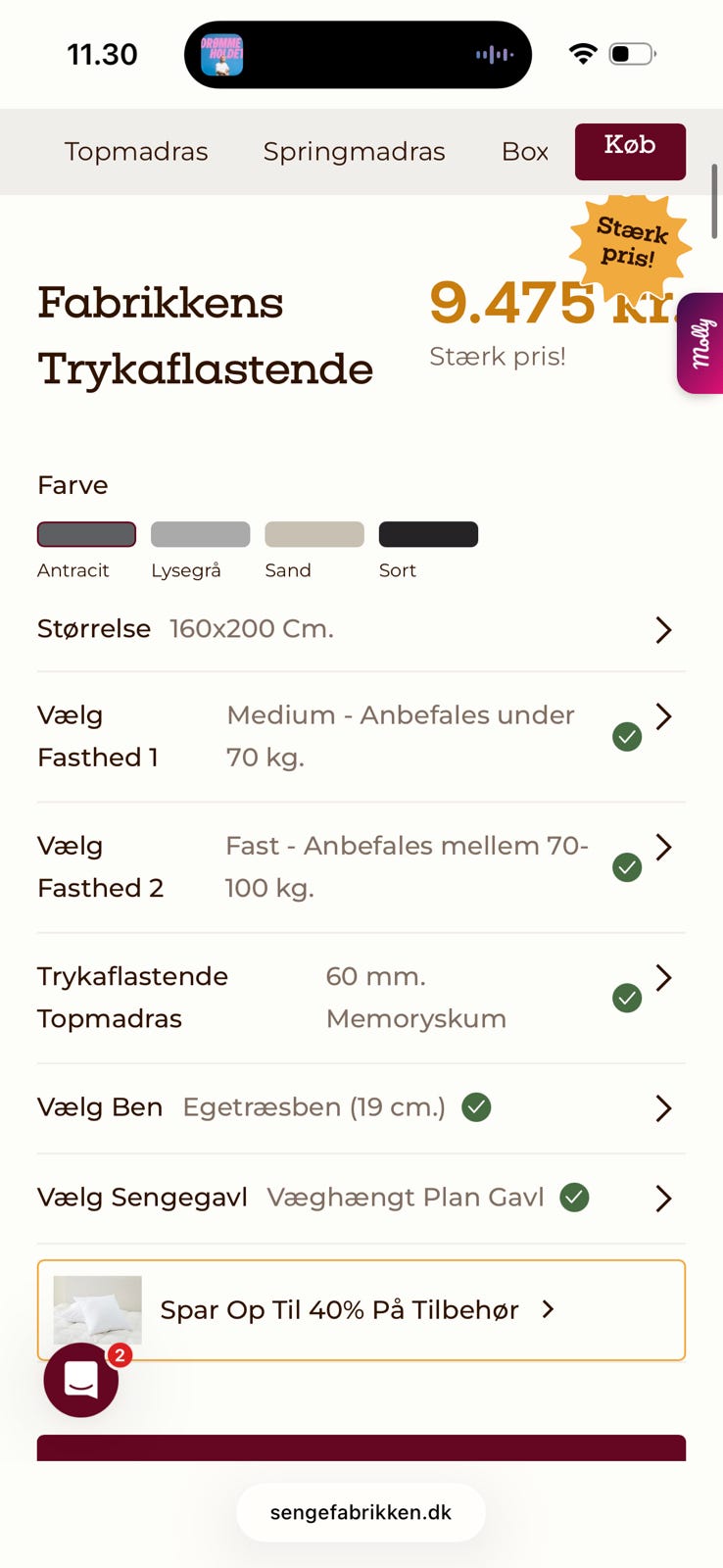
Task: Tap the audio waveform indicator
Action: click(495, 55)
